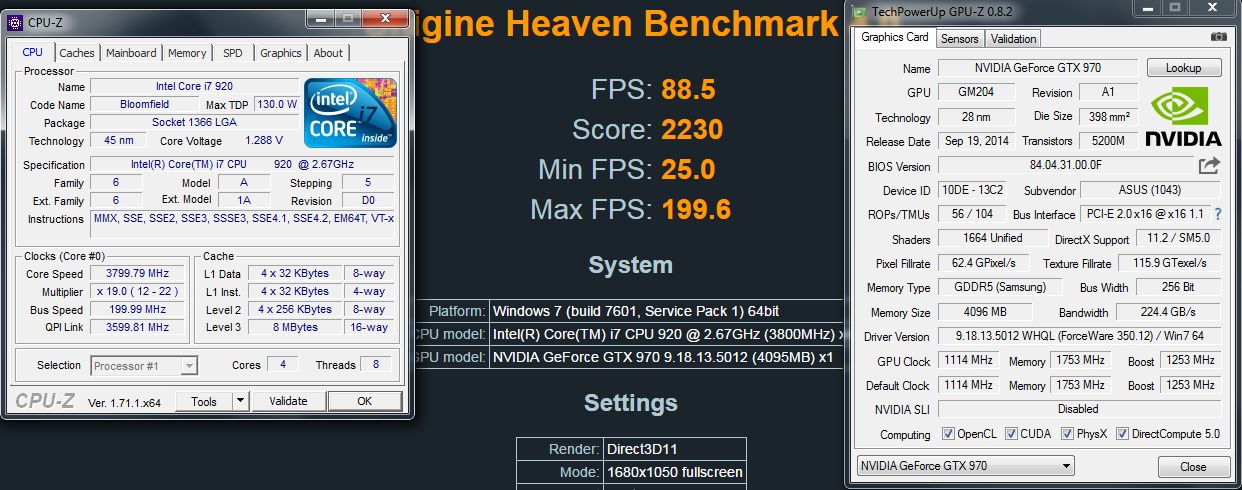
Task: Click the Heaven Benchmark Score value 2230
Action: [x=692, y=130]
